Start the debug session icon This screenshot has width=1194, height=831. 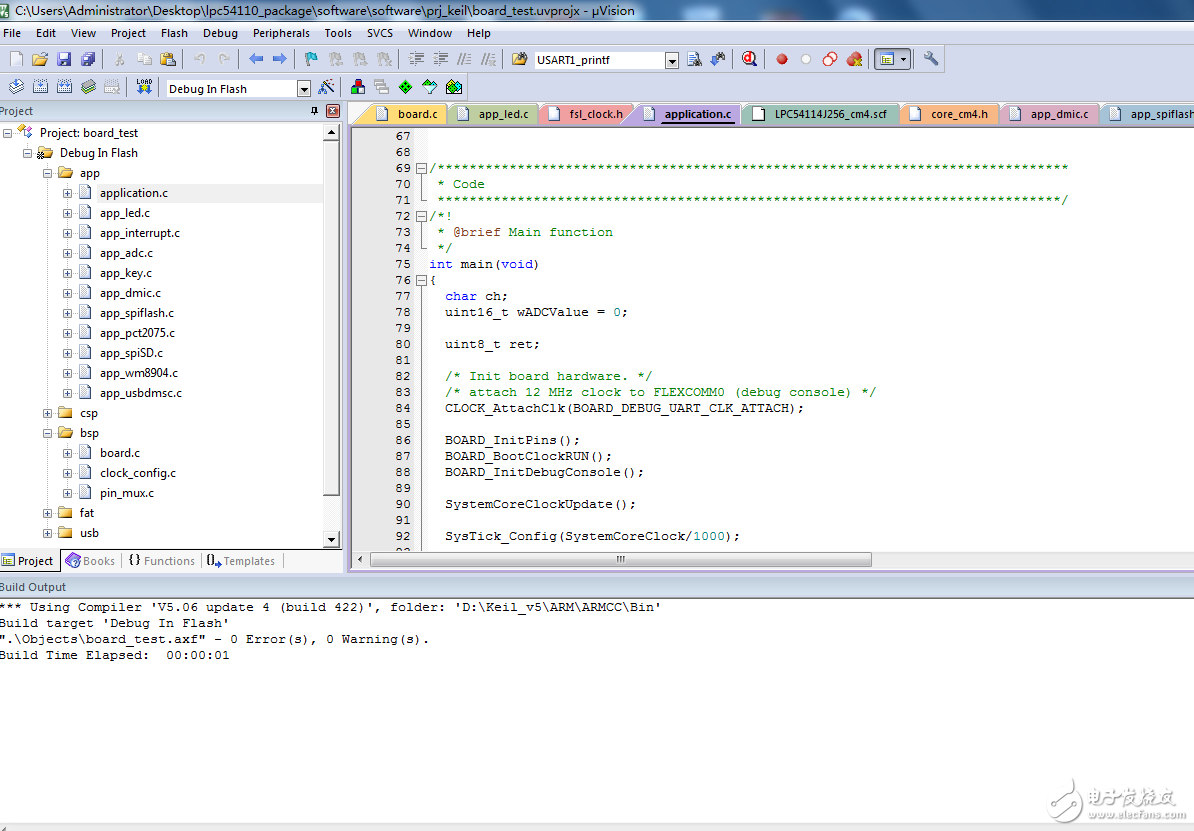(749, 59)
